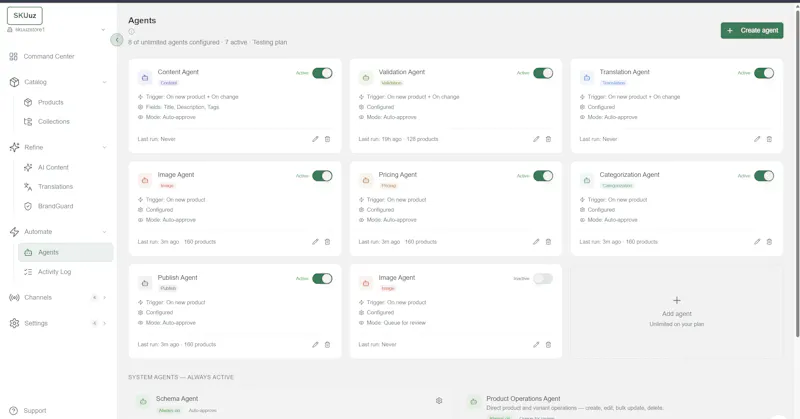
Task: Disable the Content Agent toggle
Action: pyautogui.click(x=322, y=73)
